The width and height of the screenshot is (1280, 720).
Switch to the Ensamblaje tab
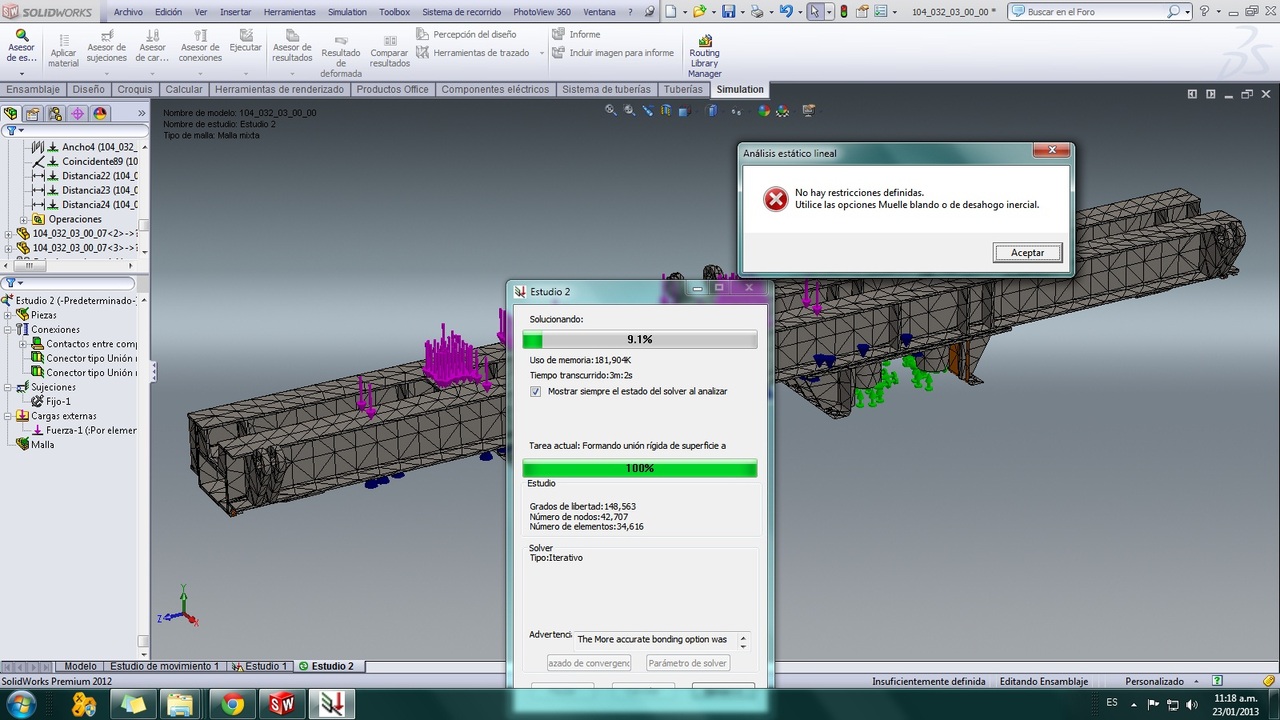pos(33,89)
